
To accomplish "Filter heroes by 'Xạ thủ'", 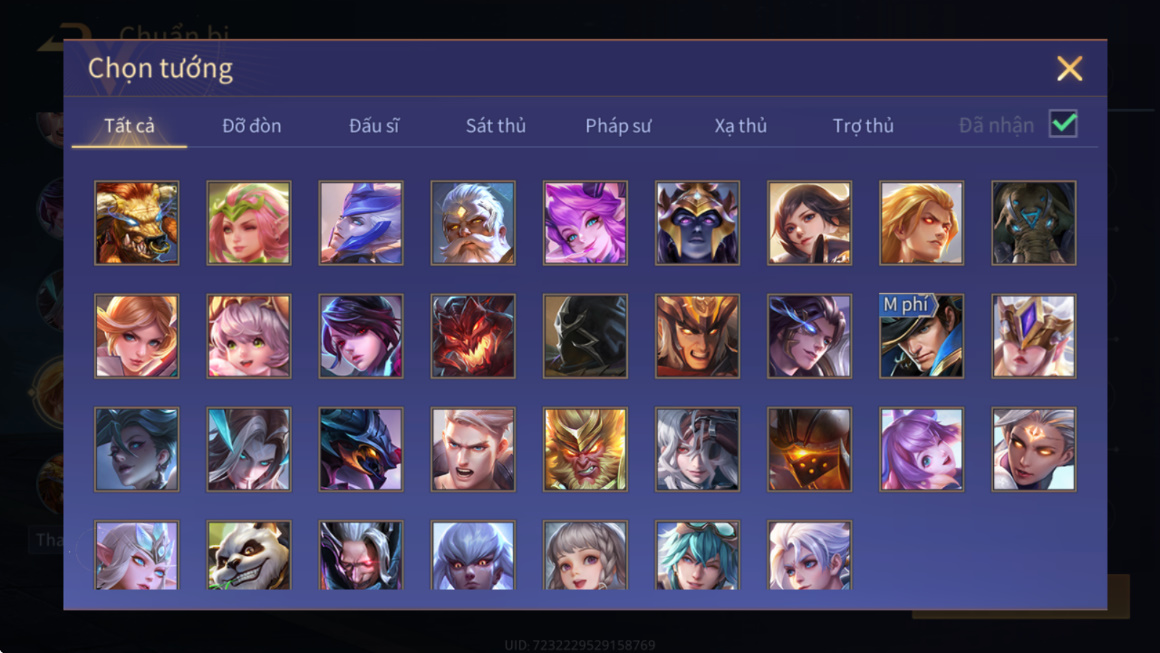I will click(741, 126).
